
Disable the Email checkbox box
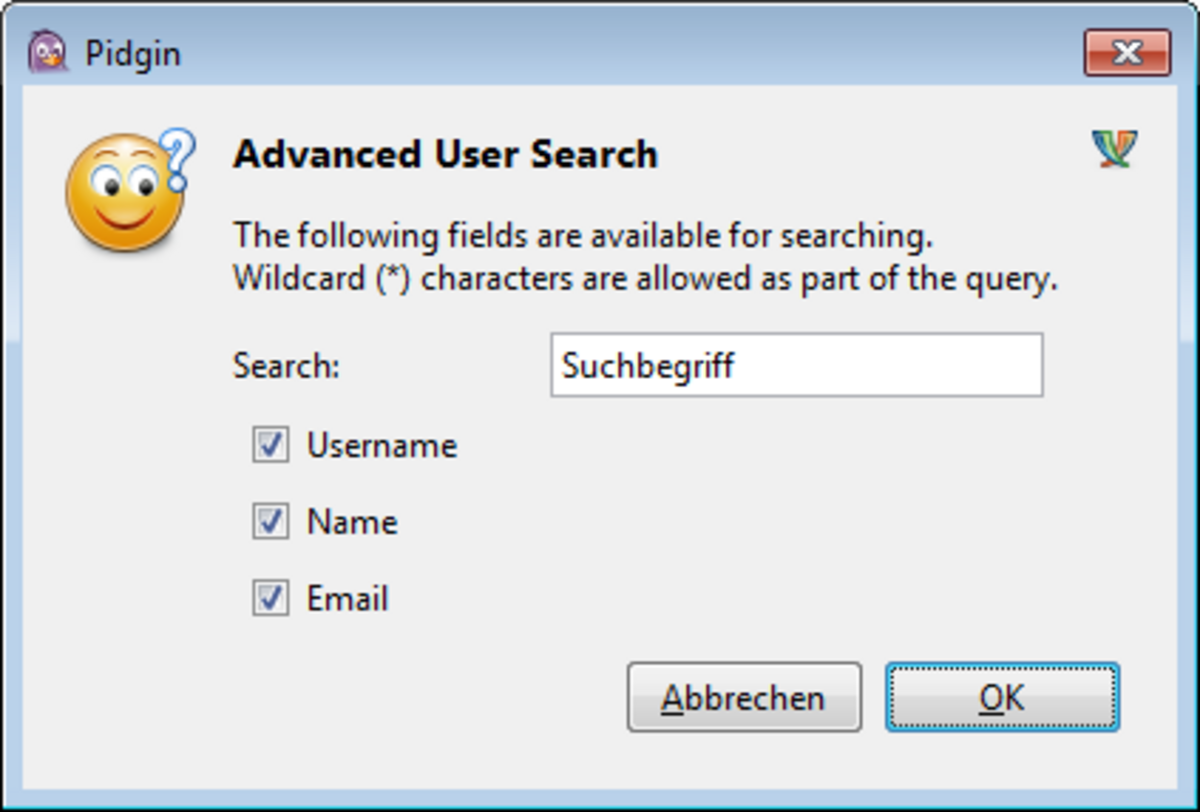pos(270,599)
